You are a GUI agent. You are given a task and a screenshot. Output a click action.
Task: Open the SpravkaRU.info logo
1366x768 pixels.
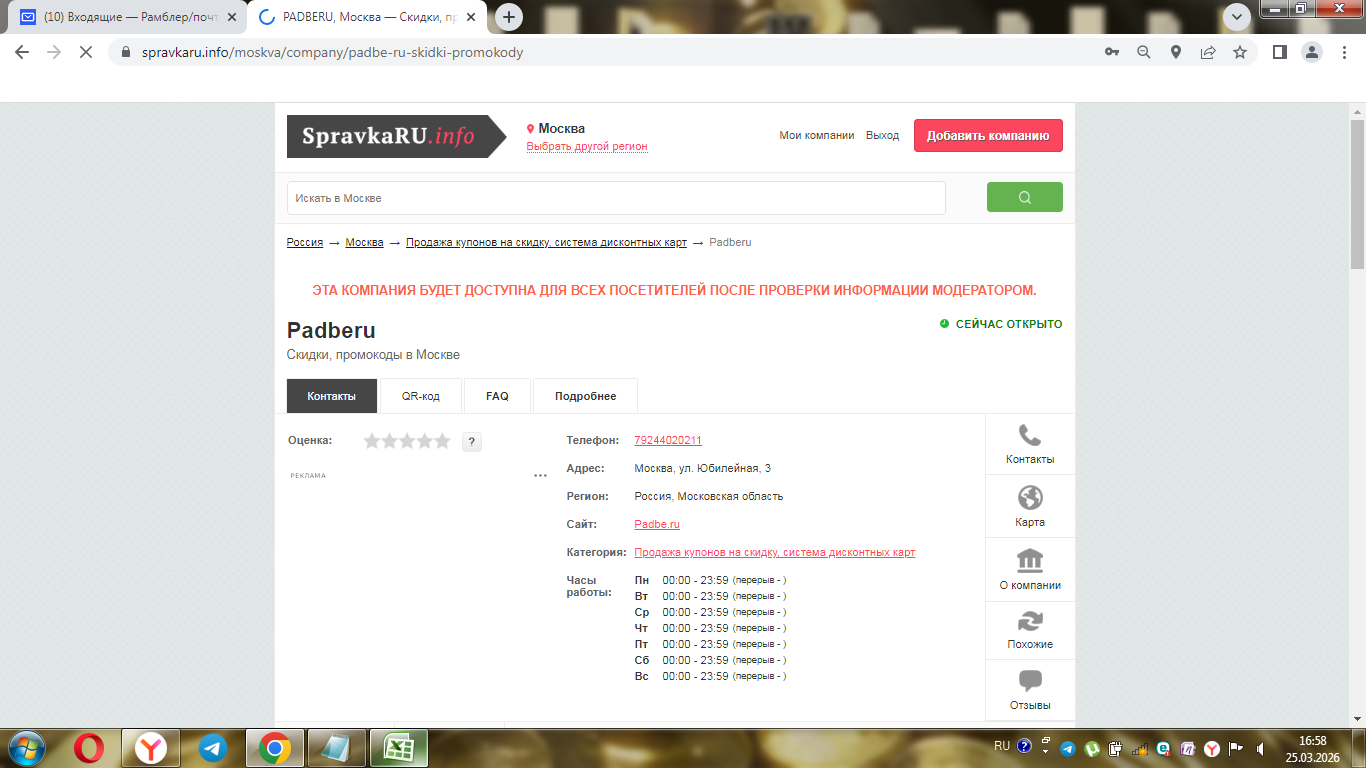pos(397,136)
